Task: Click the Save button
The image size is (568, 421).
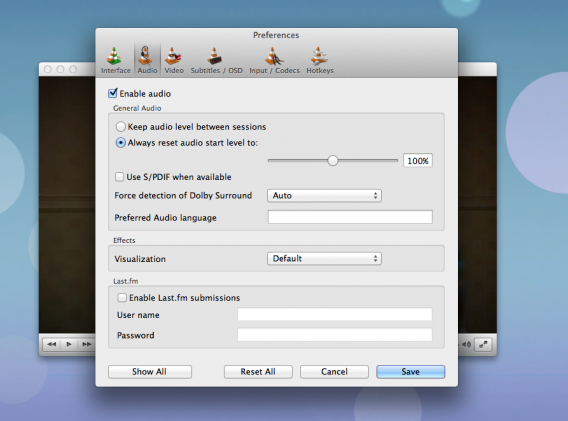Action: (410, 372)
